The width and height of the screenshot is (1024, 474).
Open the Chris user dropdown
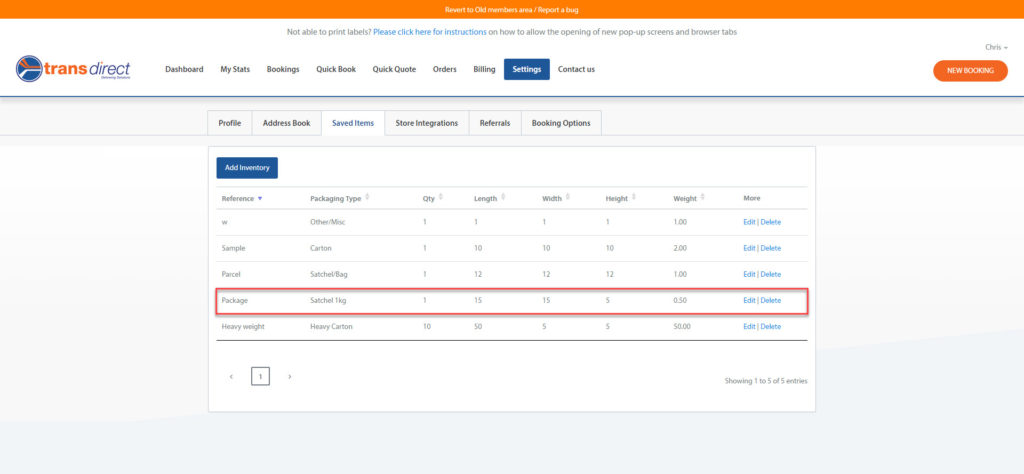click(x=996, y=47)
